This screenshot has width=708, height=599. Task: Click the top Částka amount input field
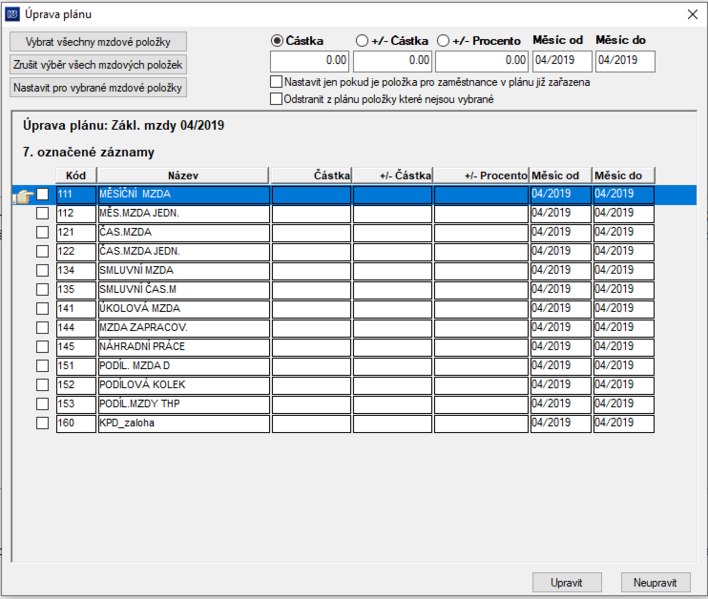tap(309, 61)
